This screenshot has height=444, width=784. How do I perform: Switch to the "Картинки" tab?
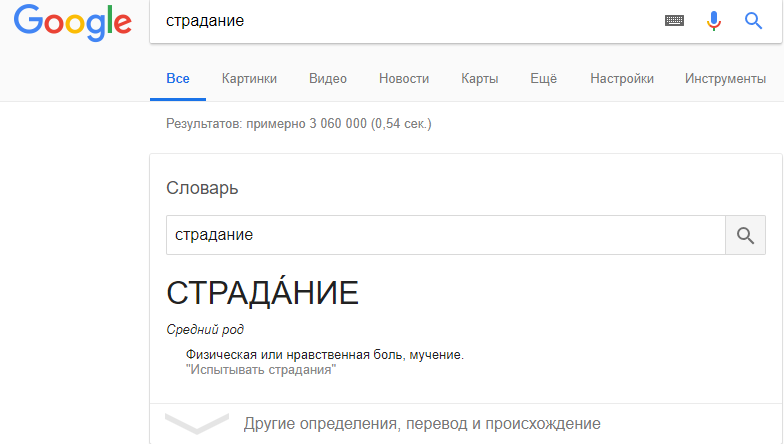249,79
